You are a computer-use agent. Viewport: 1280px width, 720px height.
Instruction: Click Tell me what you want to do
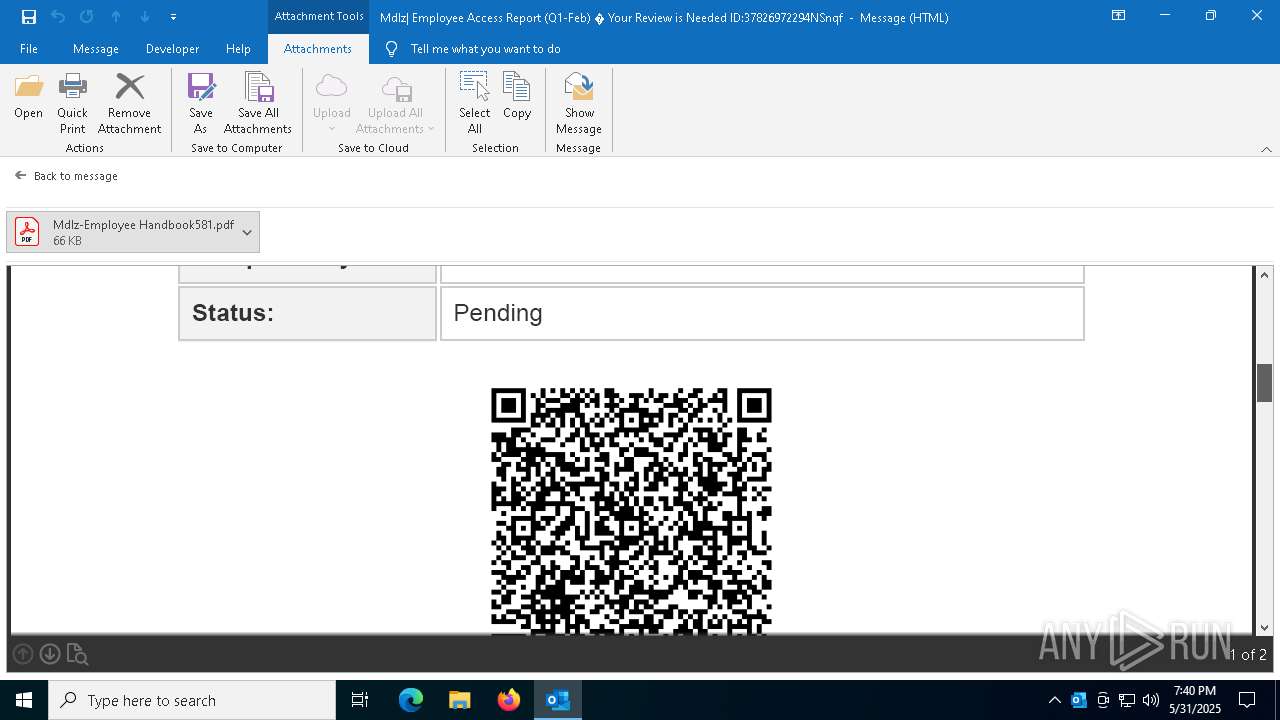[485, 49]
